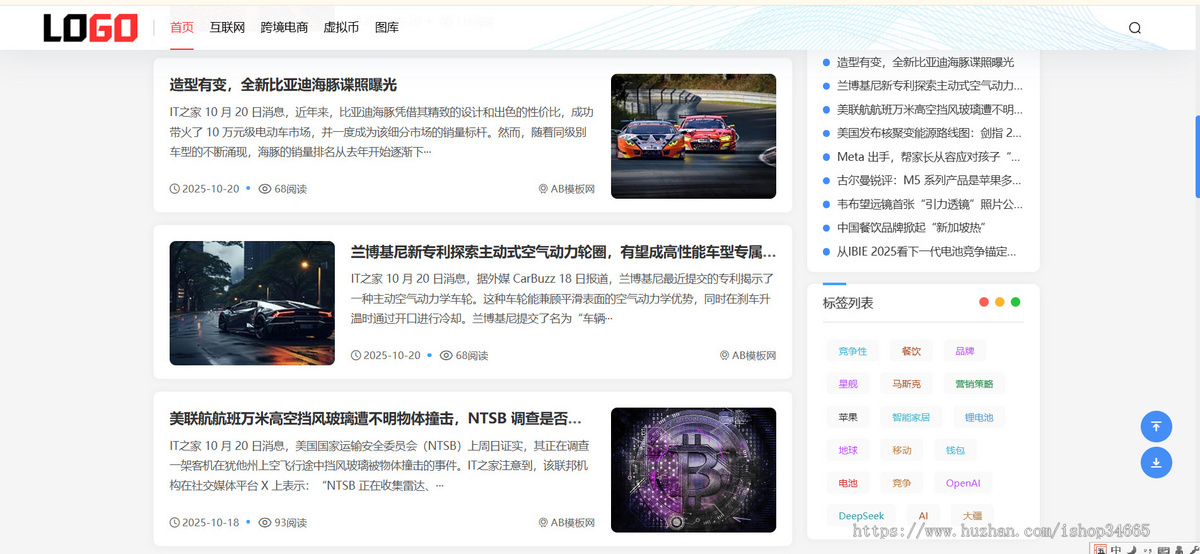The width and height of the screenshot is (1200, 554).
Task: Open sidebar link 造型有变，全新比亚迪
Action: [x=925, y=62]
